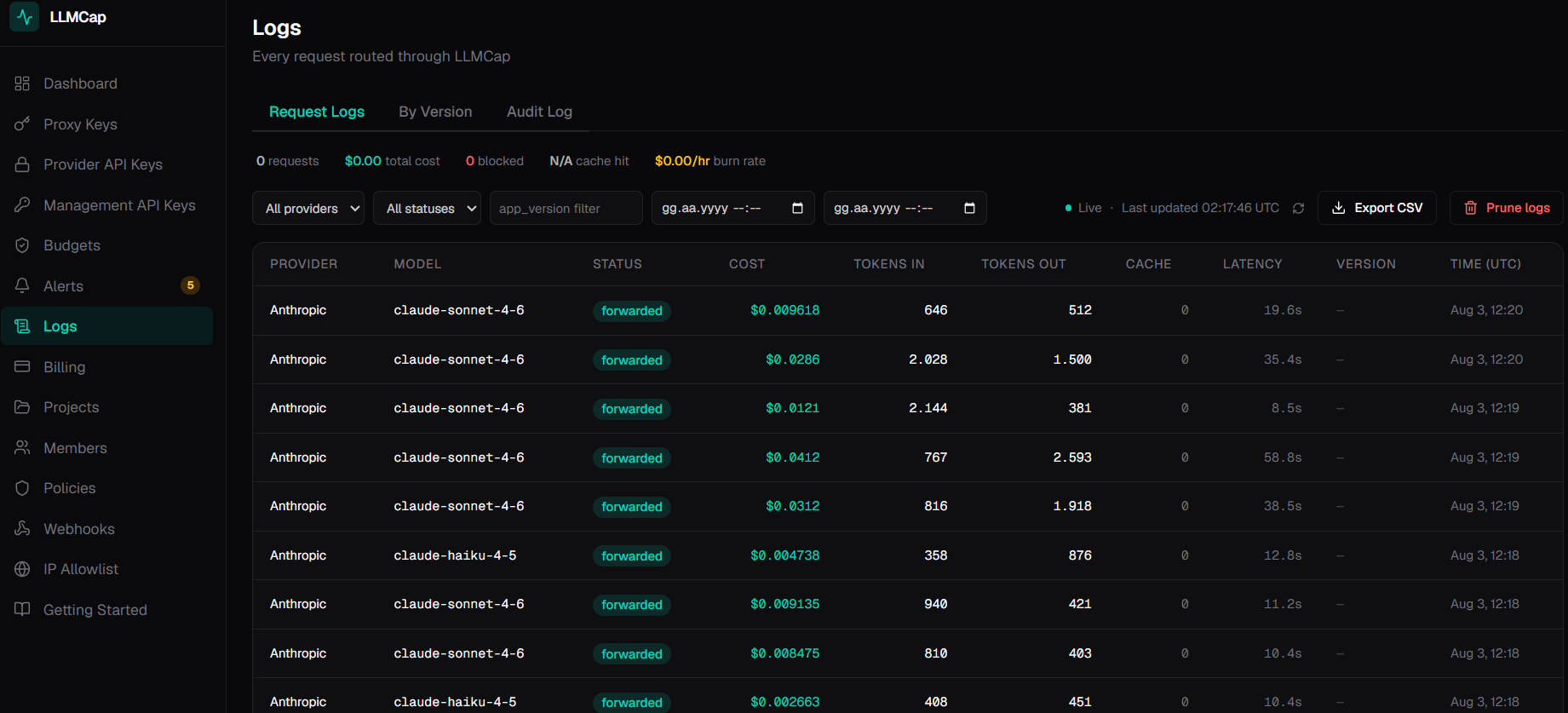
Task: Click the start date-time input
Action: pyautogui.click(x=733, y=208)
